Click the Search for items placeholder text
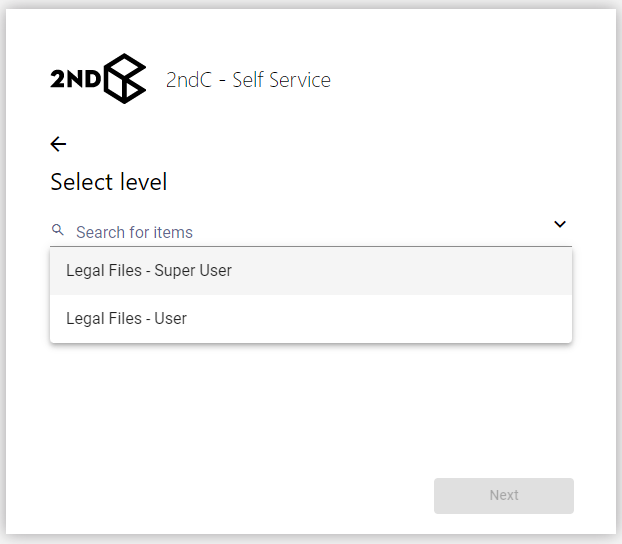 134,232
